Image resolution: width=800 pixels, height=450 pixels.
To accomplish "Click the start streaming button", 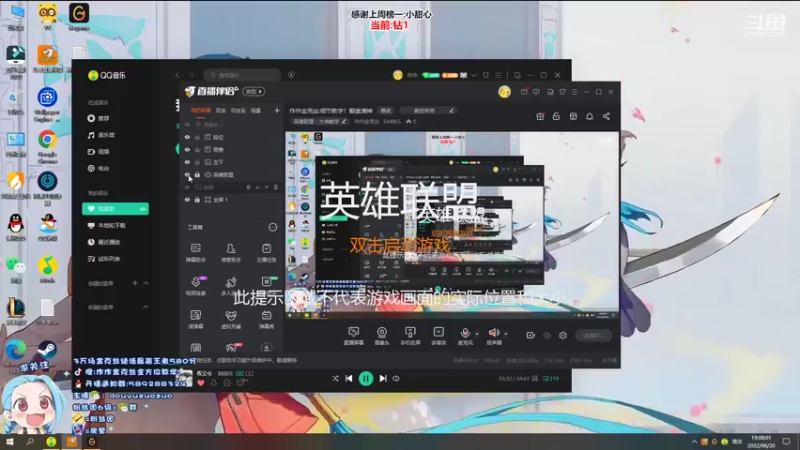I will 593,335.
